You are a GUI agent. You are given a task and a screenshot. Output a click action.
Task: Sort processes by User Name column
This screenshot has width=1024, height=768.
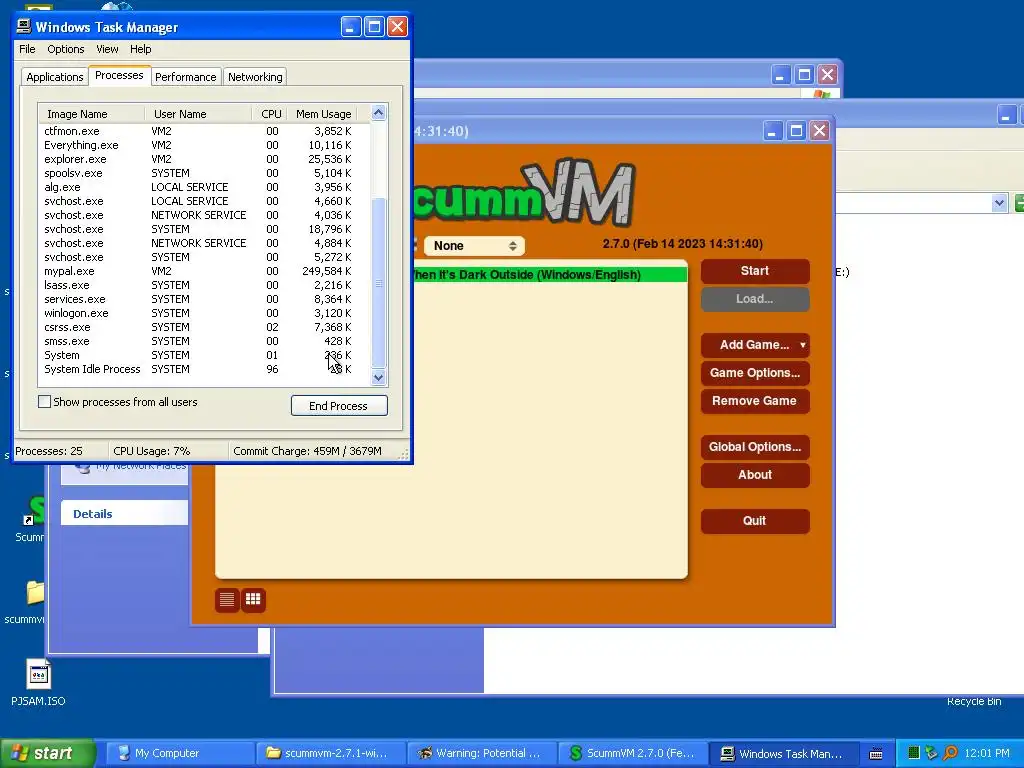point(198,114)
